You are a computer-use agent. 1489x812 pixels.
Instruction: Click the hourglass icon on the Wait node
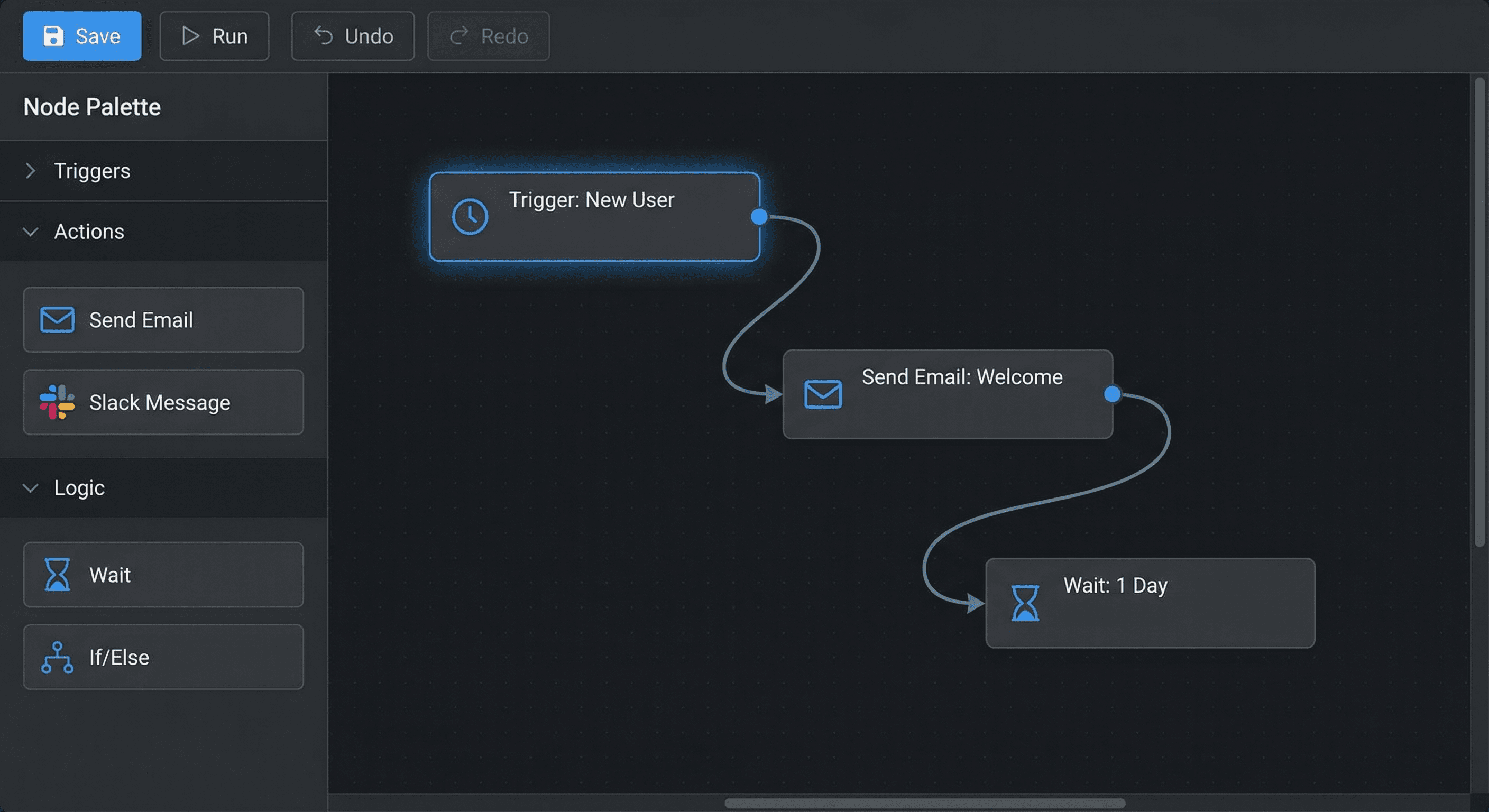[57, 575]
